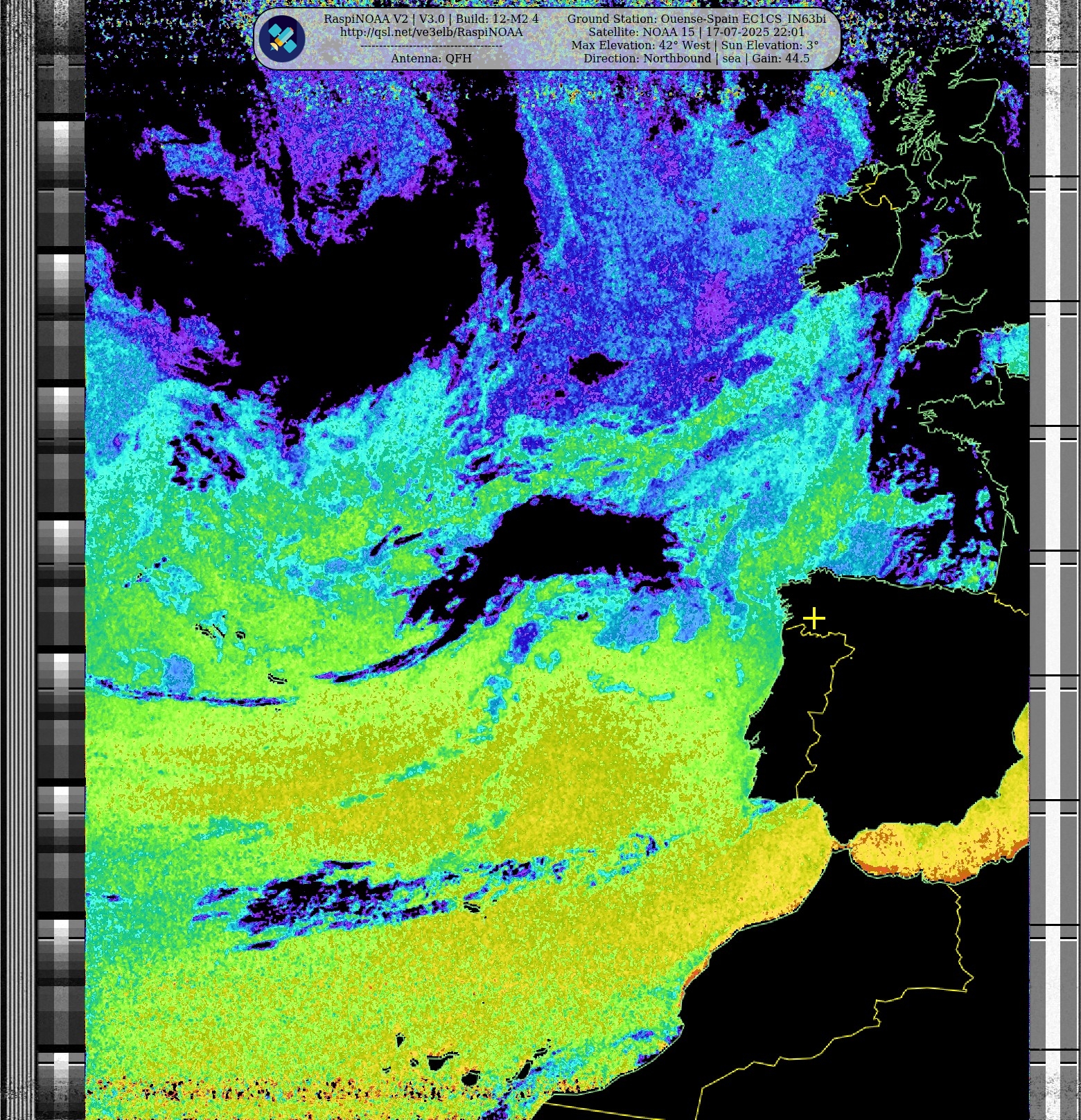Click the 'Antenna: QFH' label

click(431, 58)
